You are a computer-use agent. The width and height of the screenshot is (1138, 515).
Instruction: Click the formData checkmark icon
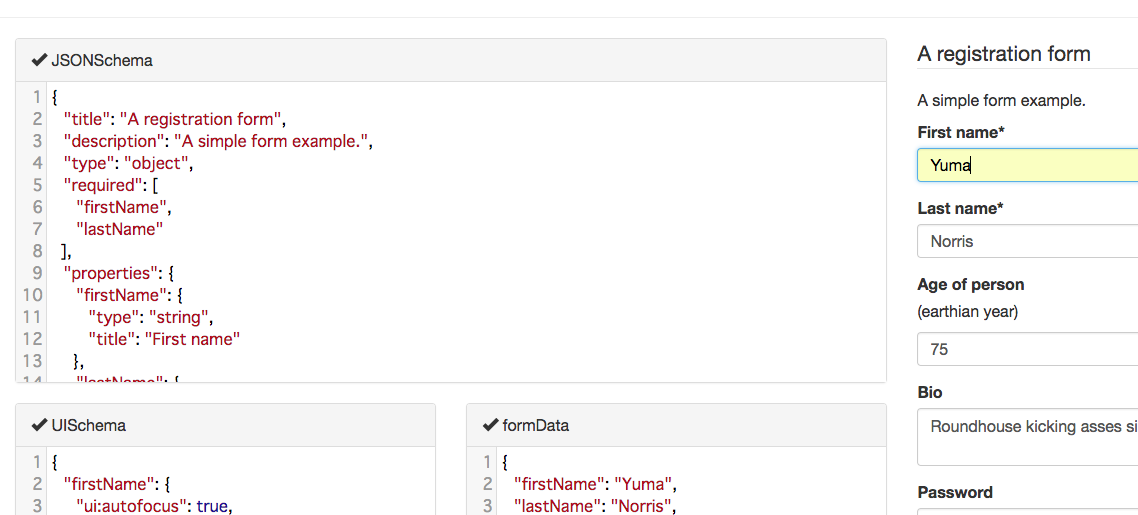click(x=490, y=426)
